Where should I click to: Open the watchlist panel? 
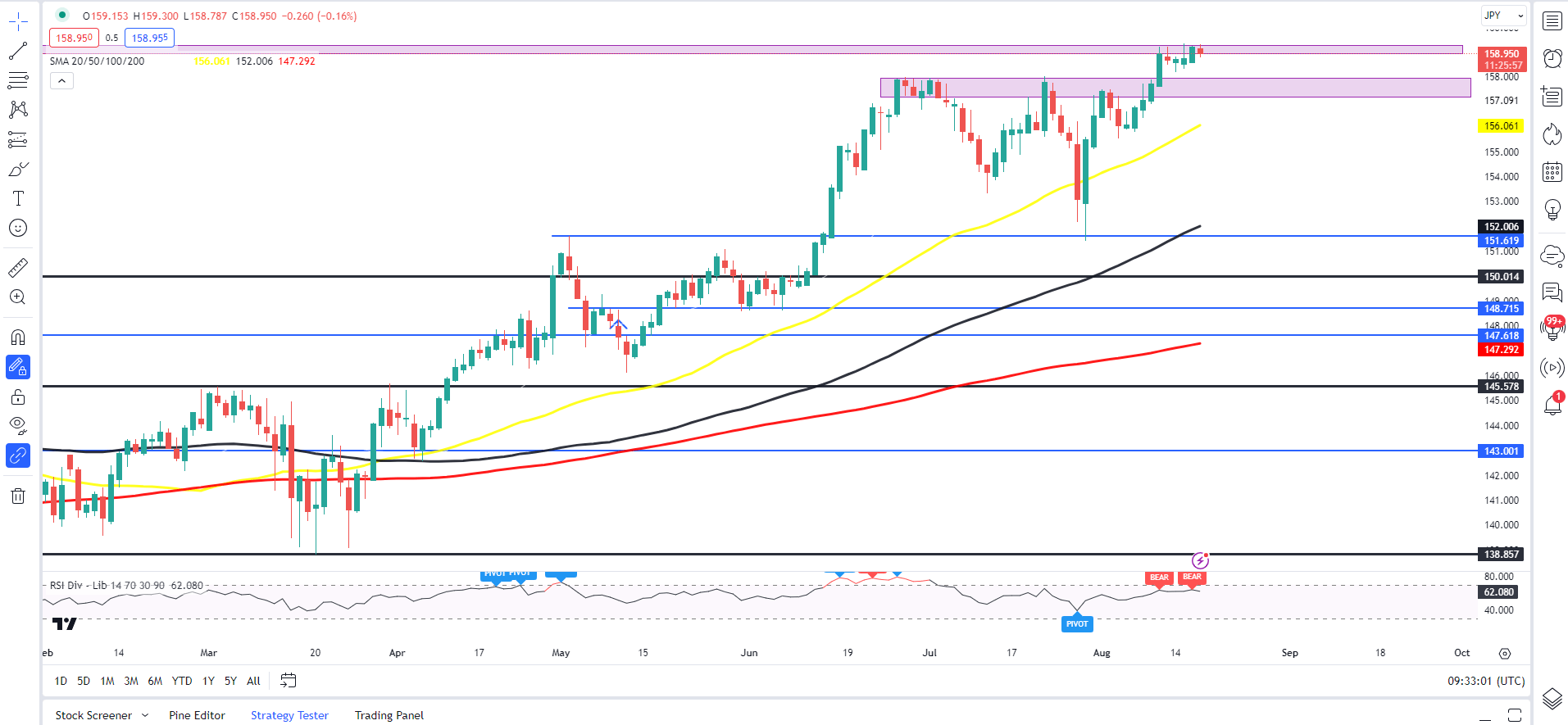click(x=1552, y=21)
